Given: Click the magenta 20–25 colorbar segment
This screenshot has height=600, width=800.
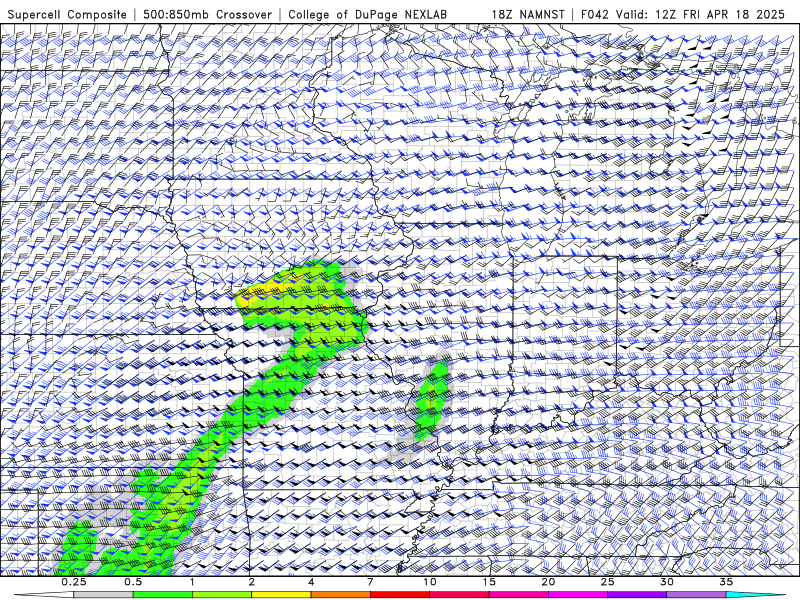Looking at the screenshot, I should [x=578, y=595].
